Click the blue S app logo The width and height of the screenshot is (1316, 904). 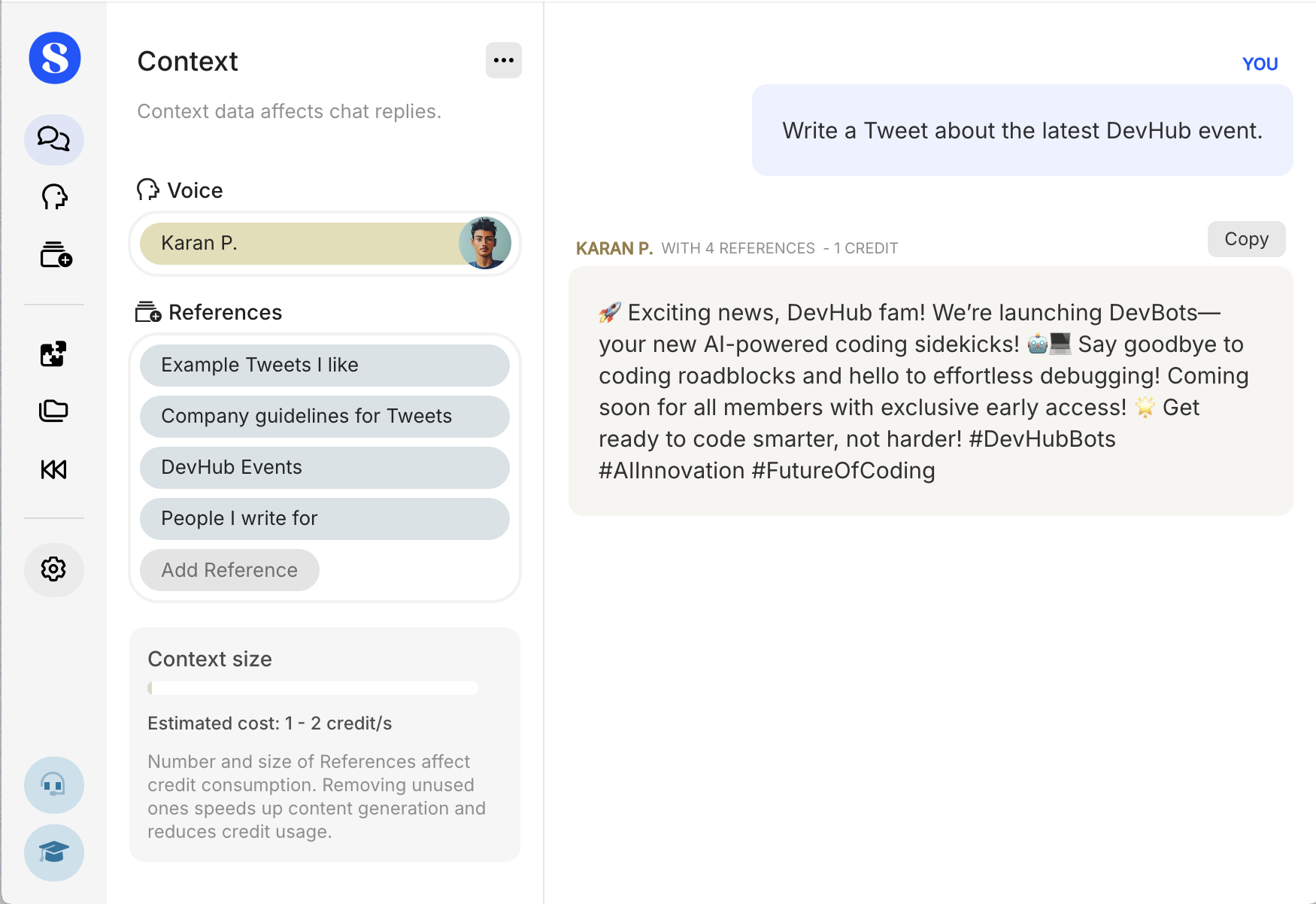pos(55,58)
